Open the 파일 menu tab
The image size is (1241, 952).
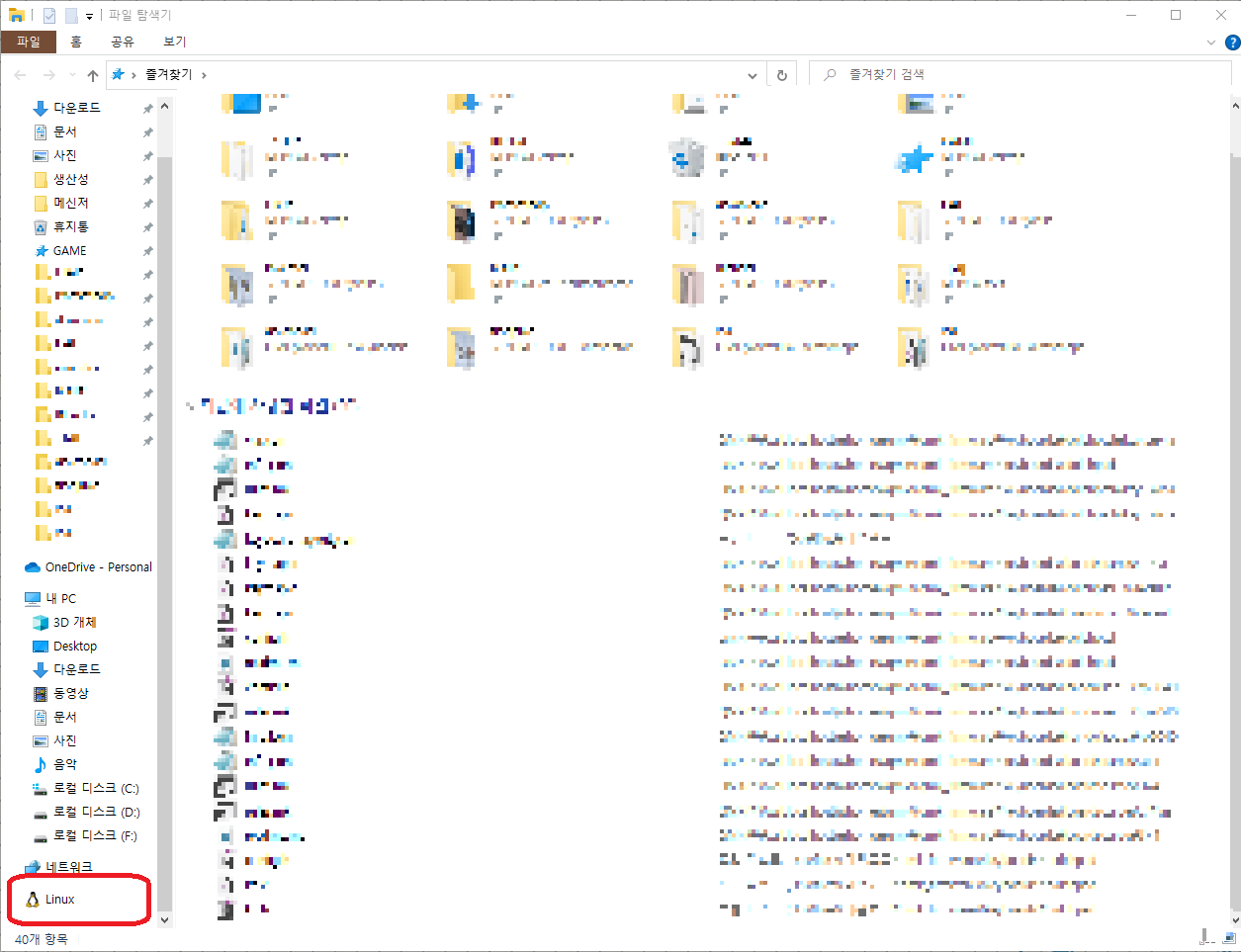(29, 42)
